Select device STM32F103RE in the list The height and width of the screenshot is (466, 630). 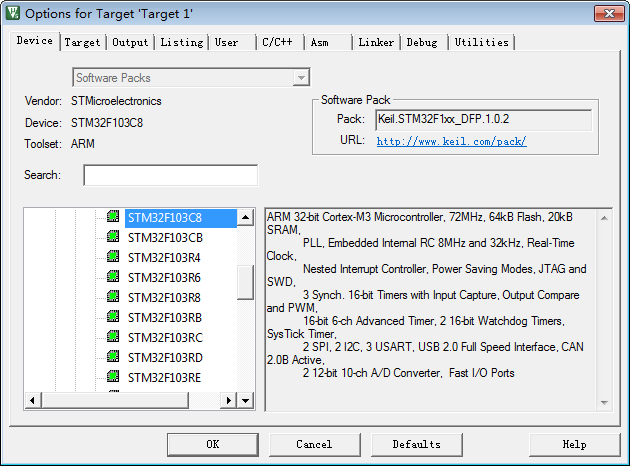[x=164, y=378]
